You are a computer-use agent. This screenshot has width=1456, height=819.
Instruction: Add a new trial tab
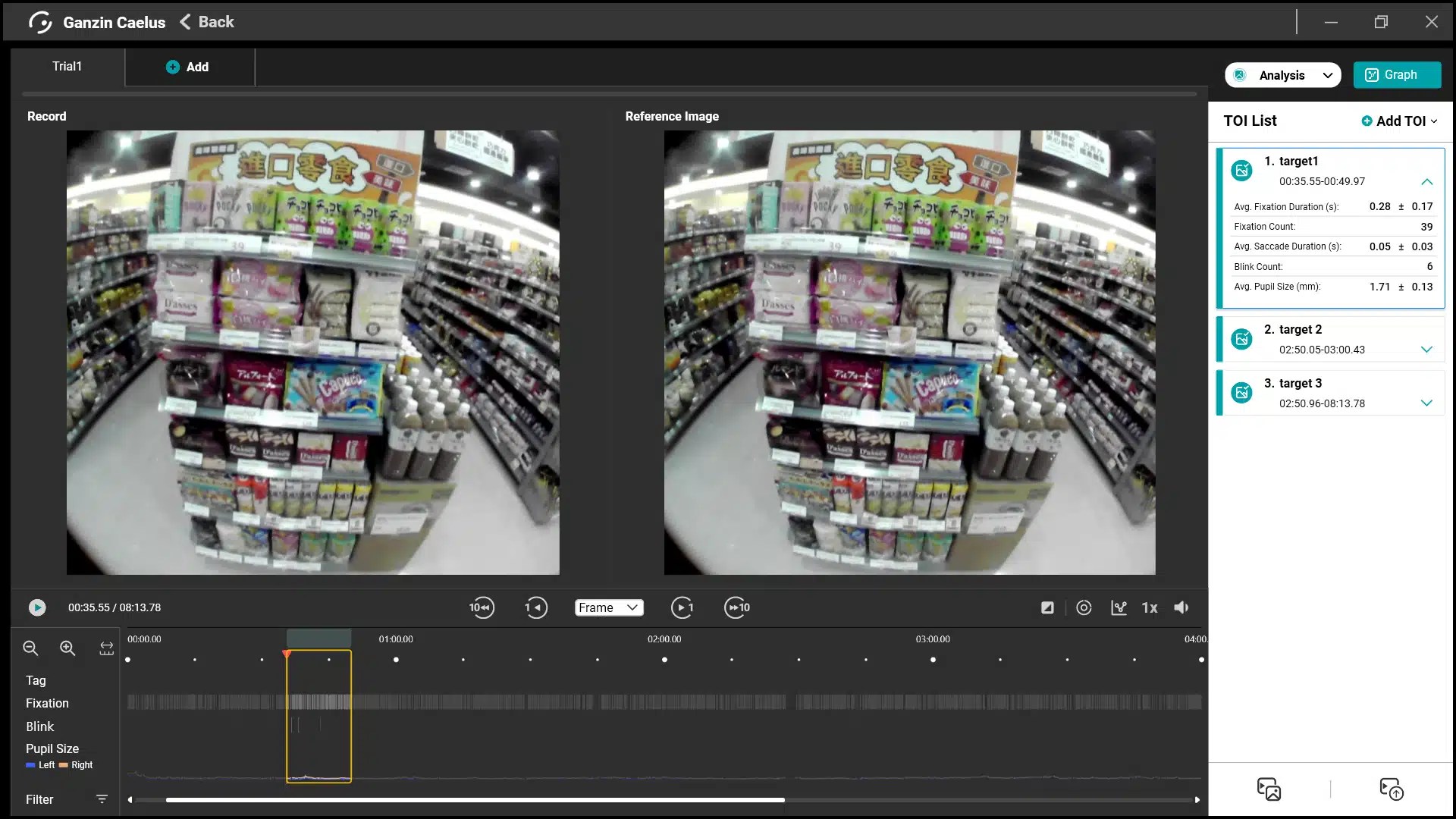tap(188, 67)
